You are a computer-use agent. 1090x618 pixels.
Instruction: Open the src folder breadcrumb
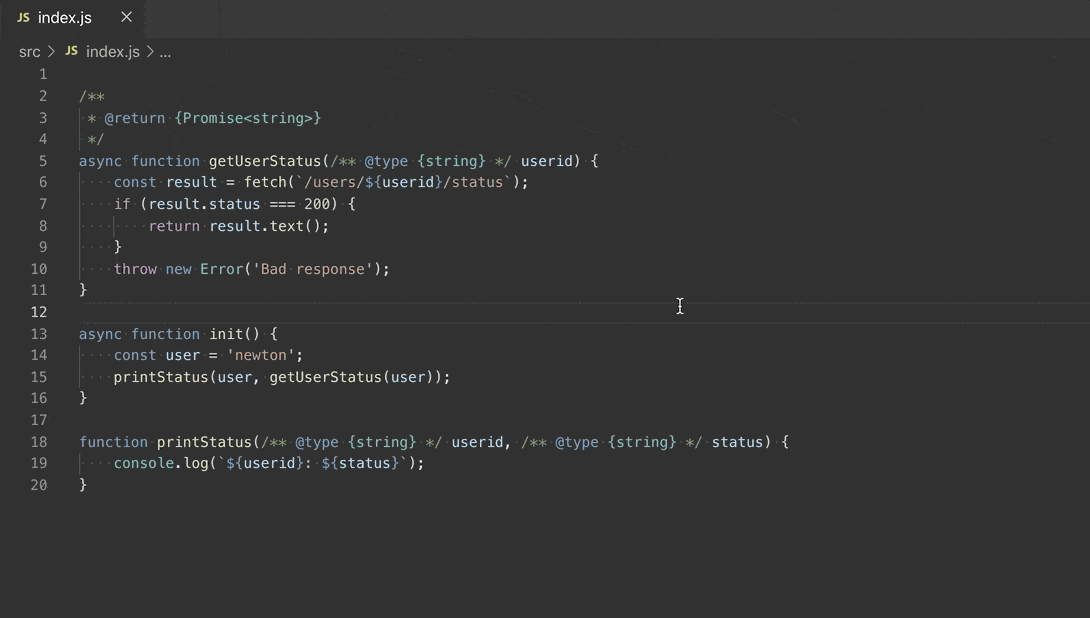[x=29, y=51]
